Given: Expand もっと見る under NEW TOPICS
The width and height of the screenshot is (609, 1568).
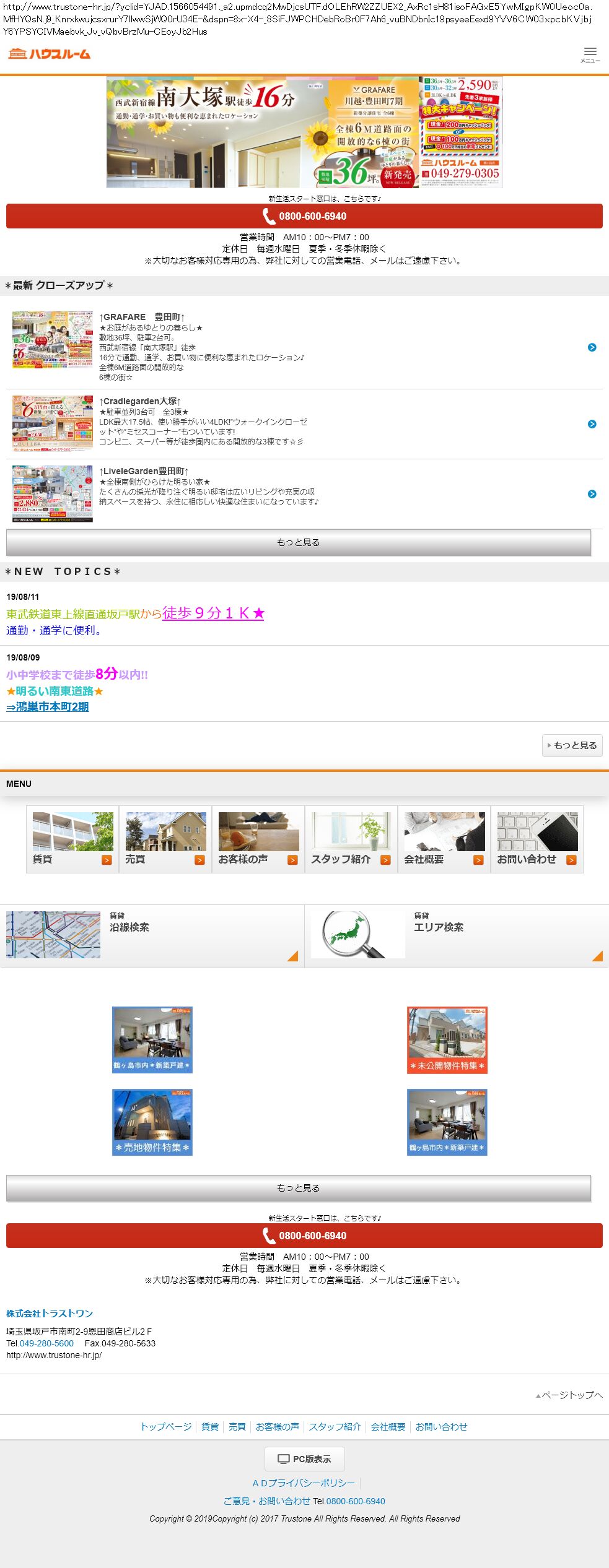Looking at the screenshot, I should pyautogui.click(x=572, y=745).
